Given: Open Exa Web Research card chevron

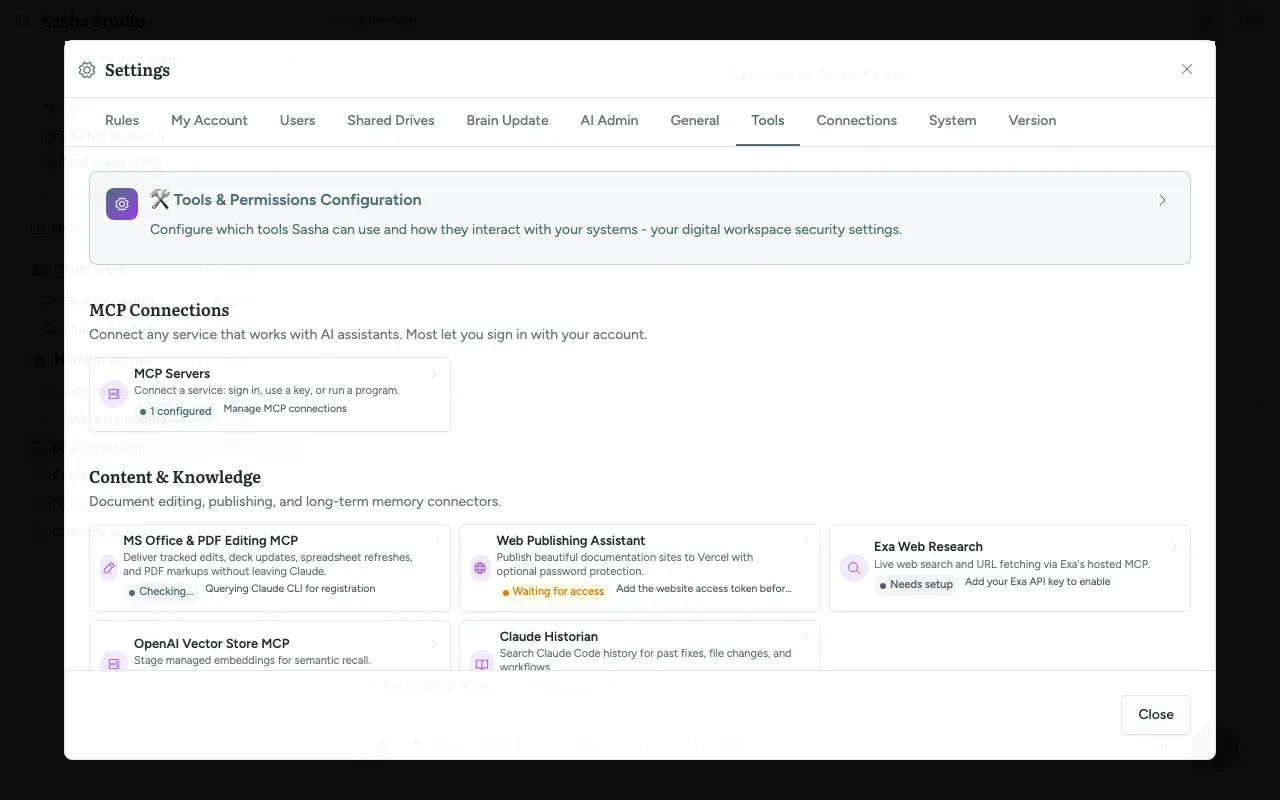Looking at the screenshot, I should tap(1174, 547).
